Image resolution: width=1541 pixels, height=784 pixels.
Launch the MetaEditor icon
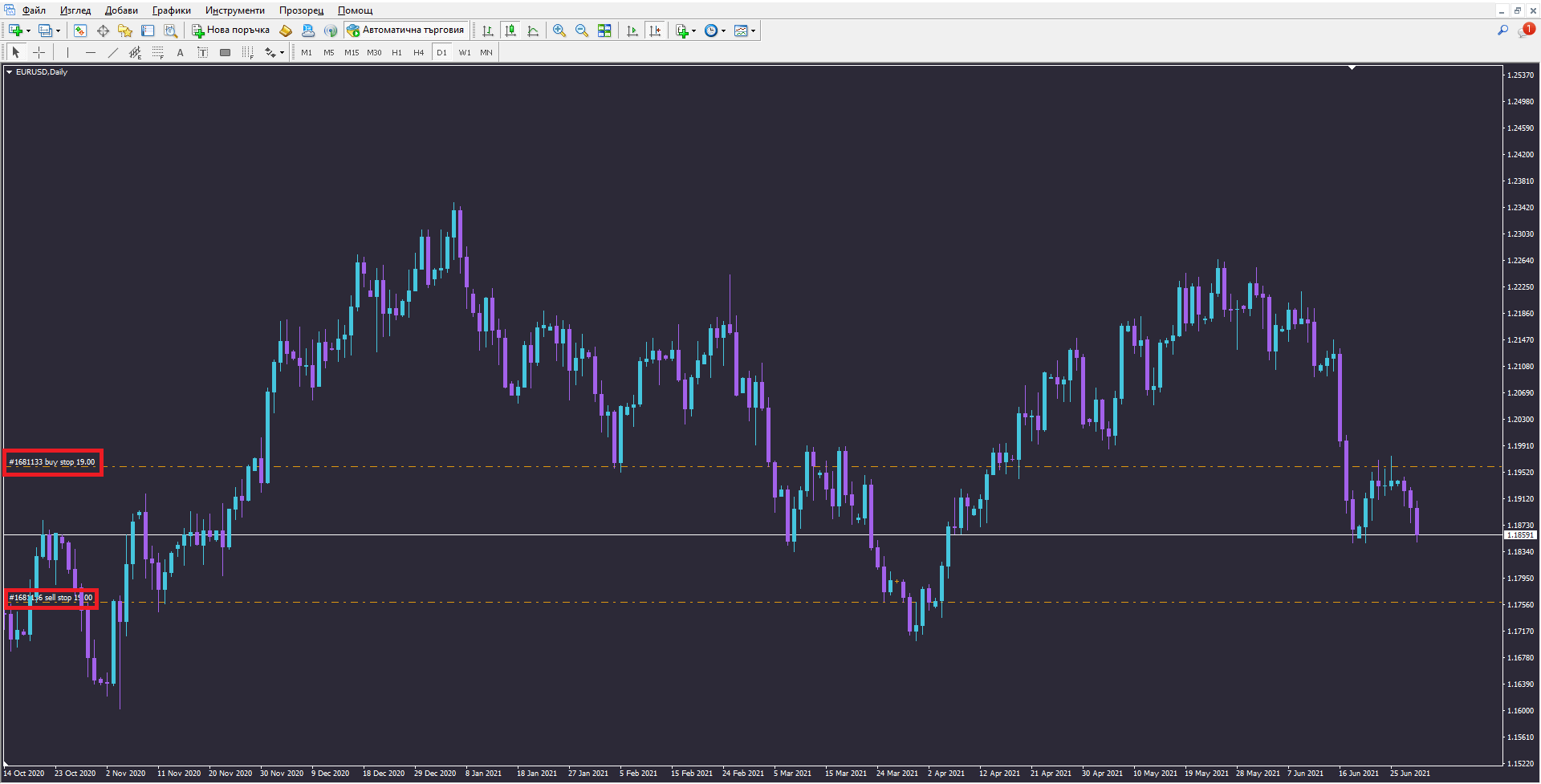click(286, 30)
